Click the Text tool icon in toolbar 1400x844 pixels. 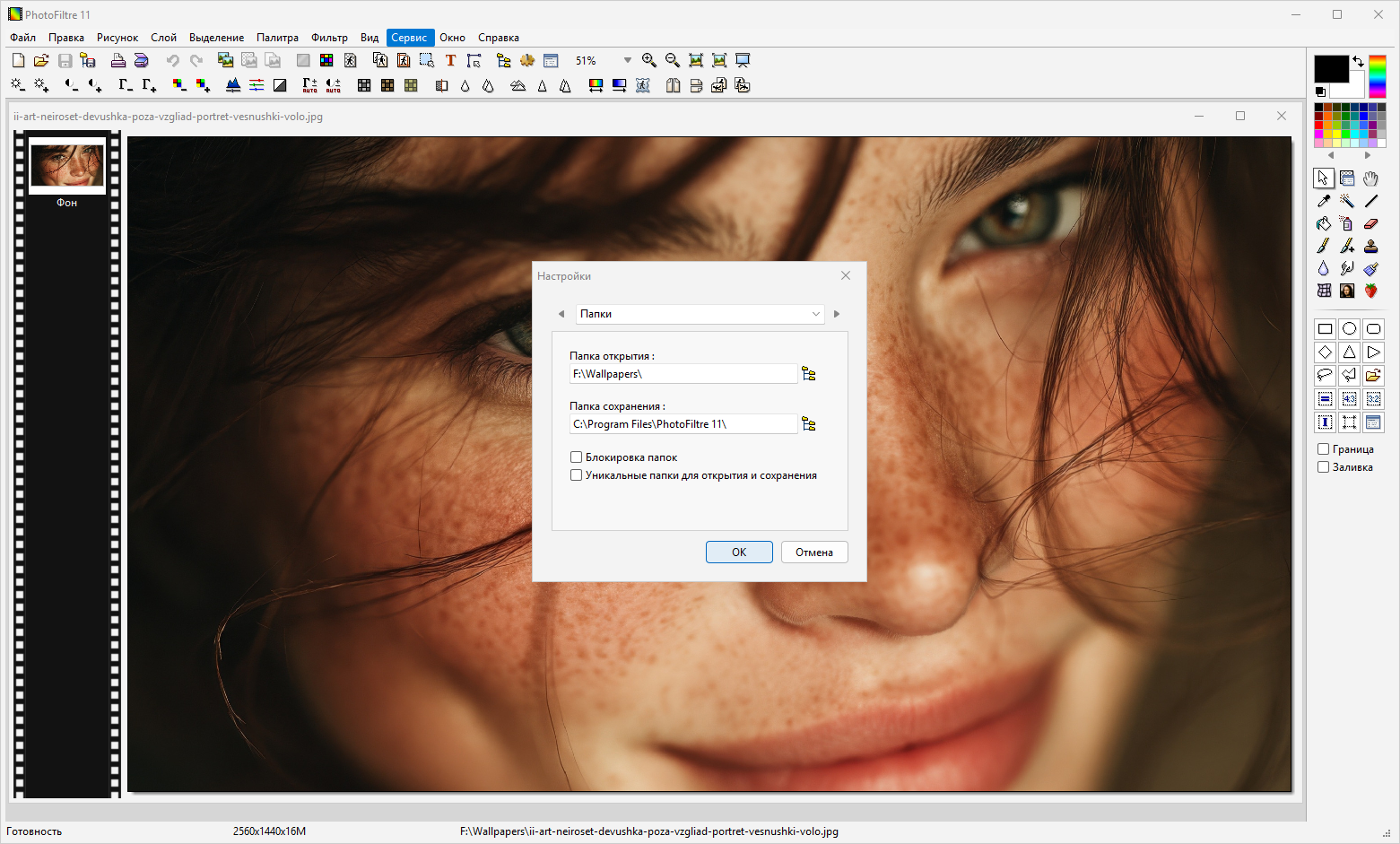point(450,60)
